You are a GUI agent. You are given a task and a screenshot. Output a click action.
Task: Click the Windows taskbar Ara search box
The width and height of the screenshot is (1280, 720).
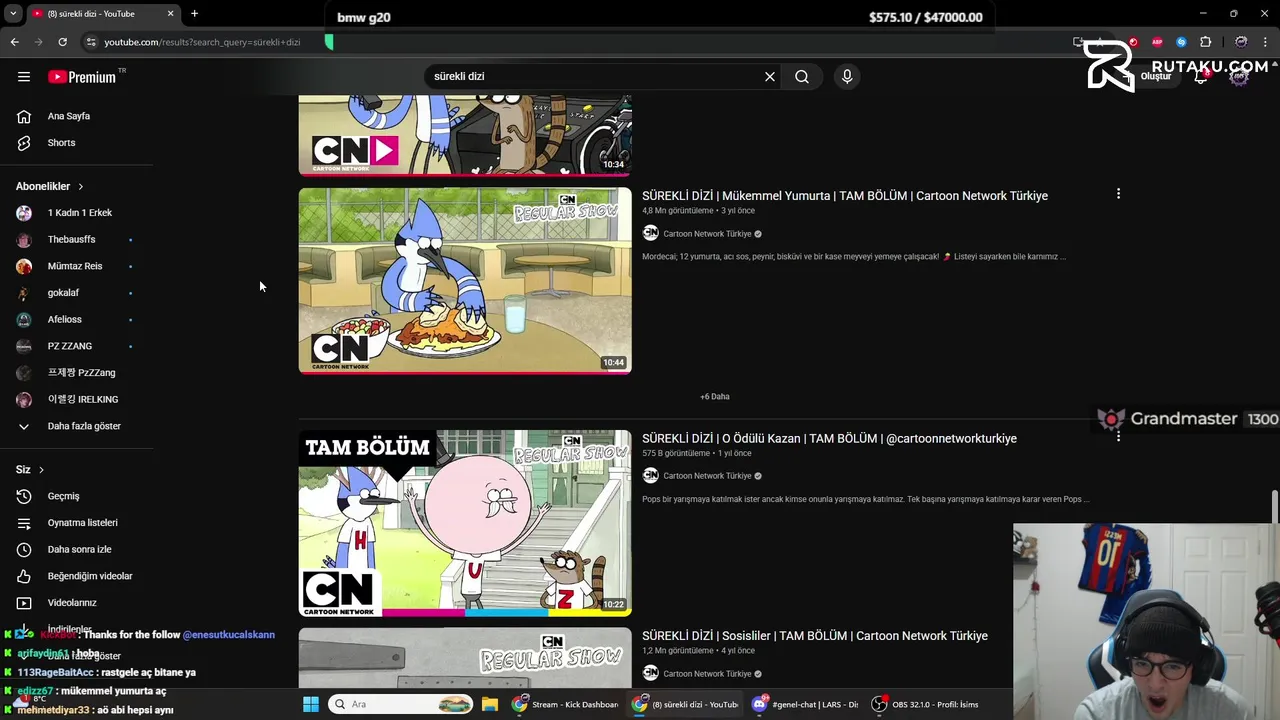pyautogui.click(x=400, y=704)
